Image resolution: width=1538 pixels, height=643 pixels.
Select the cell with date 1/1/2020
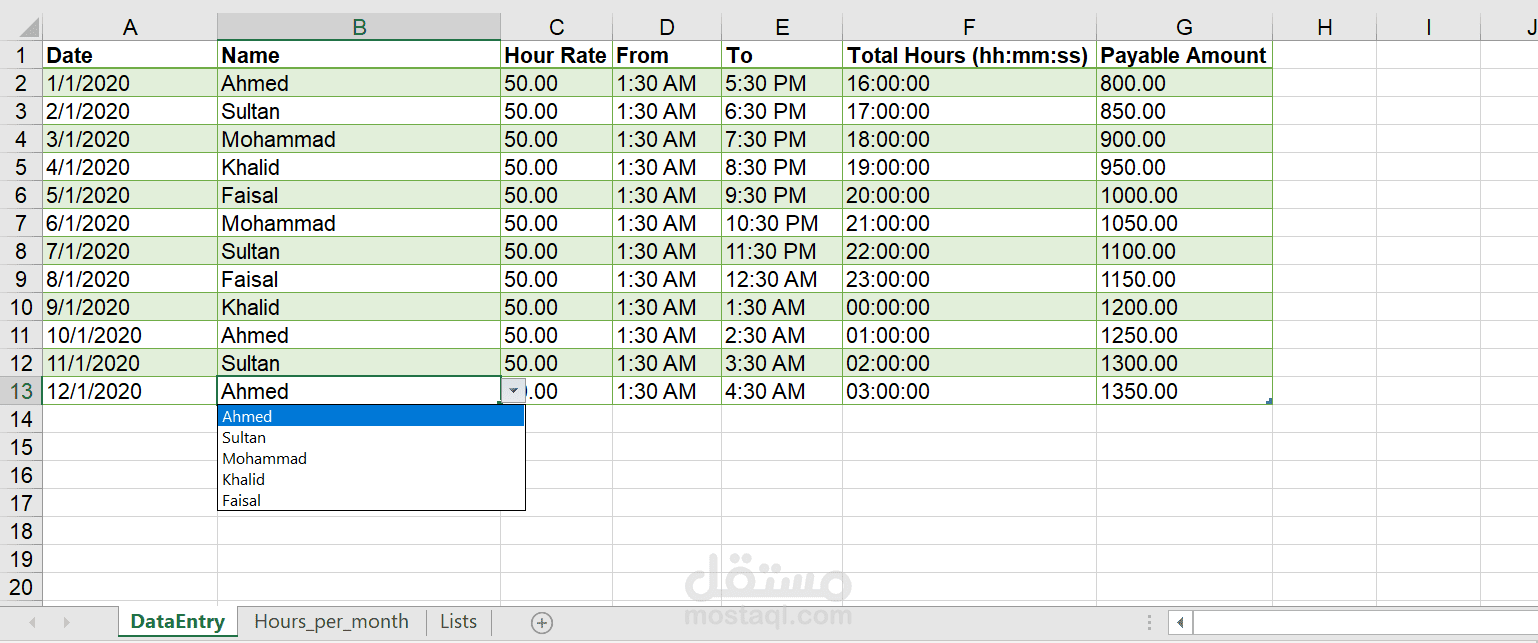coord(130,84)
